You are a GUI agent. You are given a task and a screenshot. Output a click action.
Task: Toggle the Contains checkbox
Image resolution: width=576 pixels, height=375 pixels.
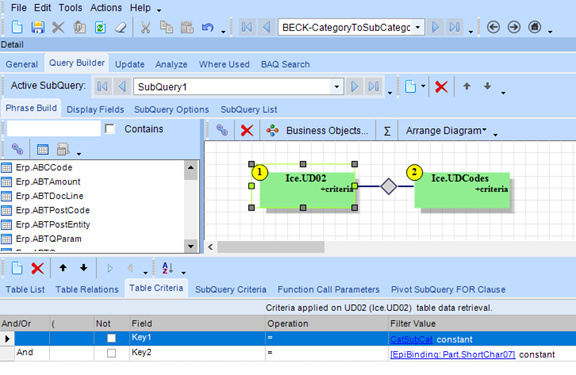(110, 129)
